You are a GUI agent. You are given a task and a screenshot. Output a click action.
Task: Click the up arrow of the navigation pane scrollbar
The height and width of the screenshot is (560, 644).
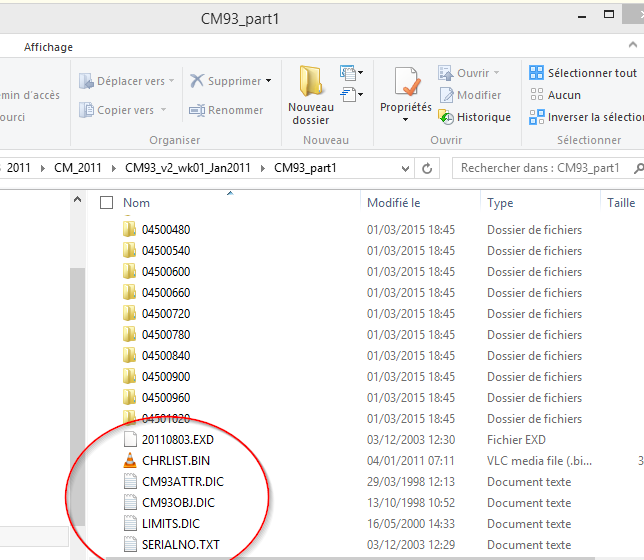(77, 200)
